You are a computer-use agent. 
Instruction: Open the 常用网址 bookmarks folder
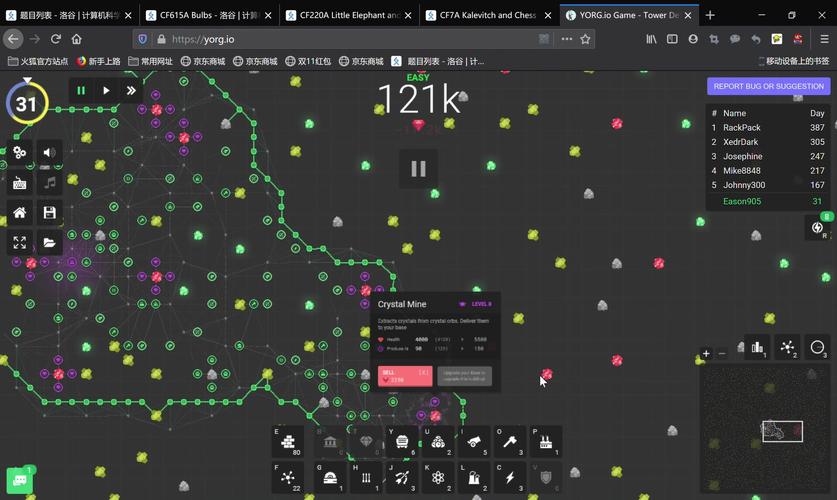pyautogui.click(x=150, y=61)
